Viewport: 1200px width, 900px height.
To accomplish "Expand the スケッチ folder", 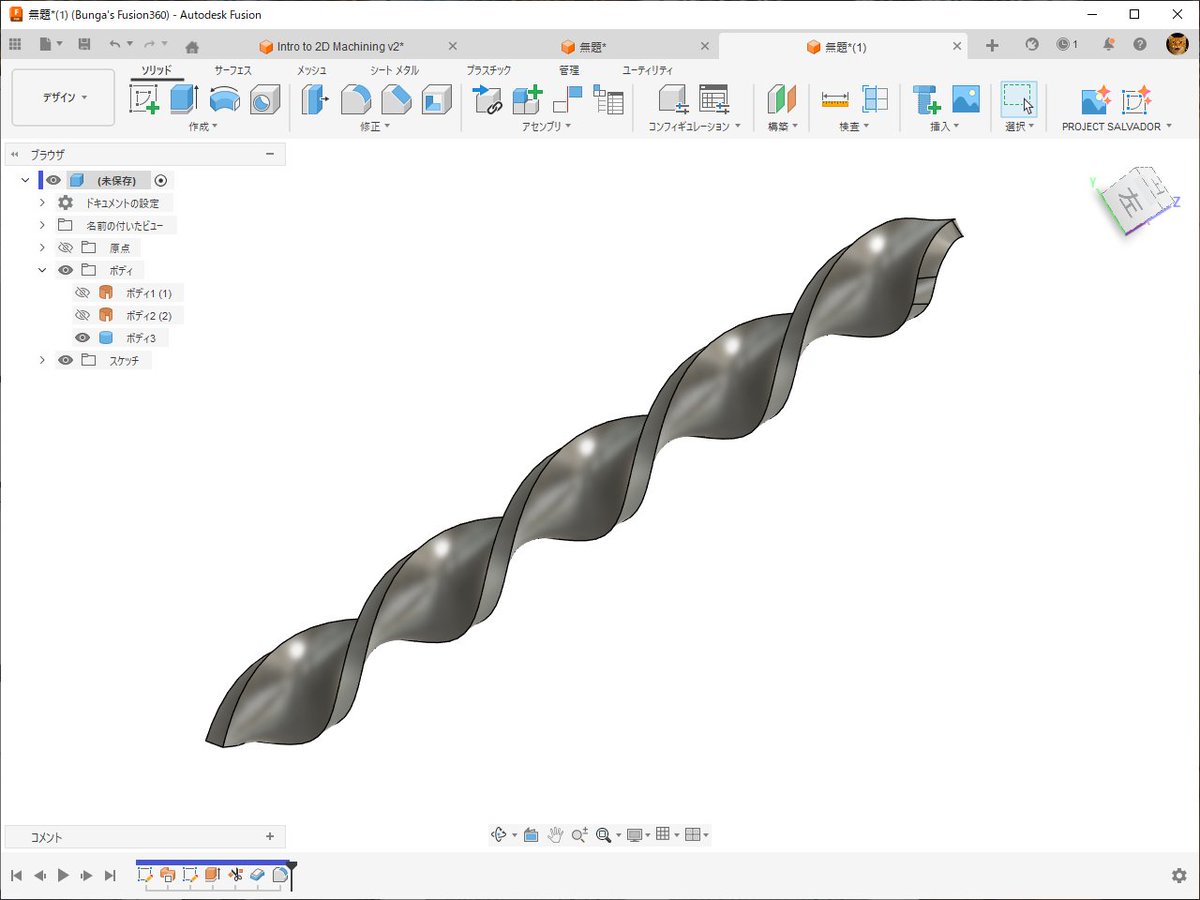I will click(x=41, y=360).
